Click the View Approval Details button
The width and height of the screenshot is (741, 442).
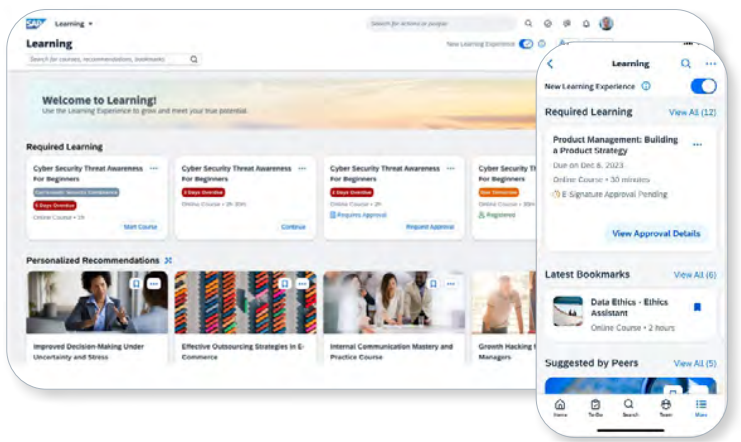coord(656,234)
